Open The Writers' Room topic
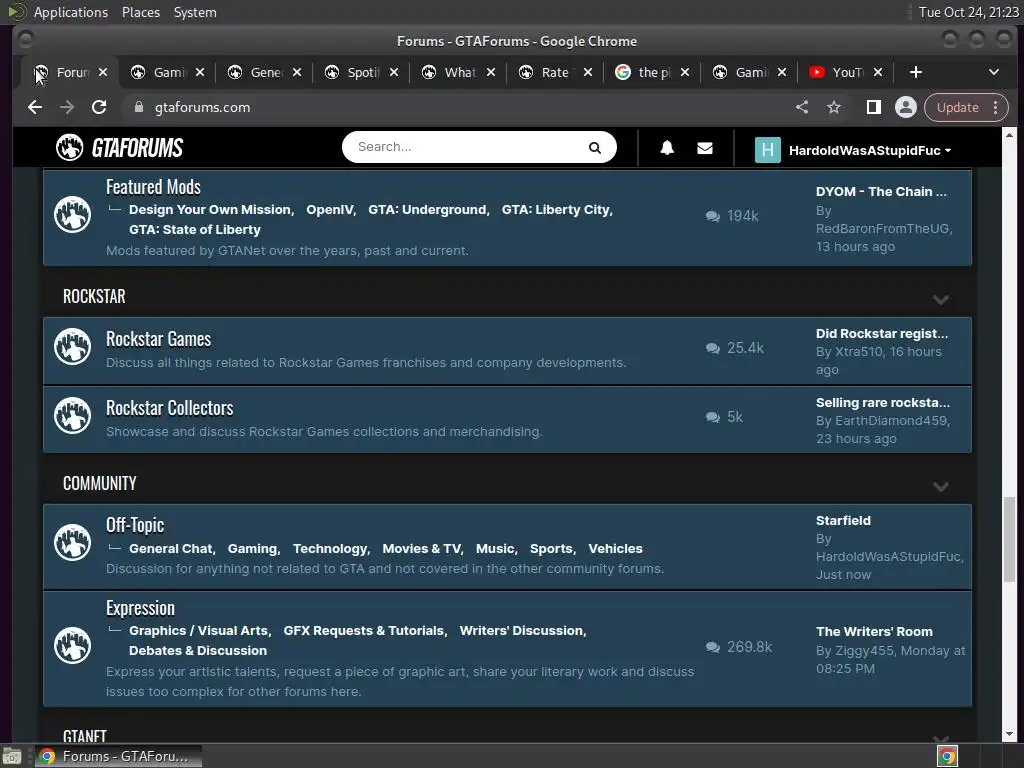This screenshot has height=768, width=1024. click(874, 632)
